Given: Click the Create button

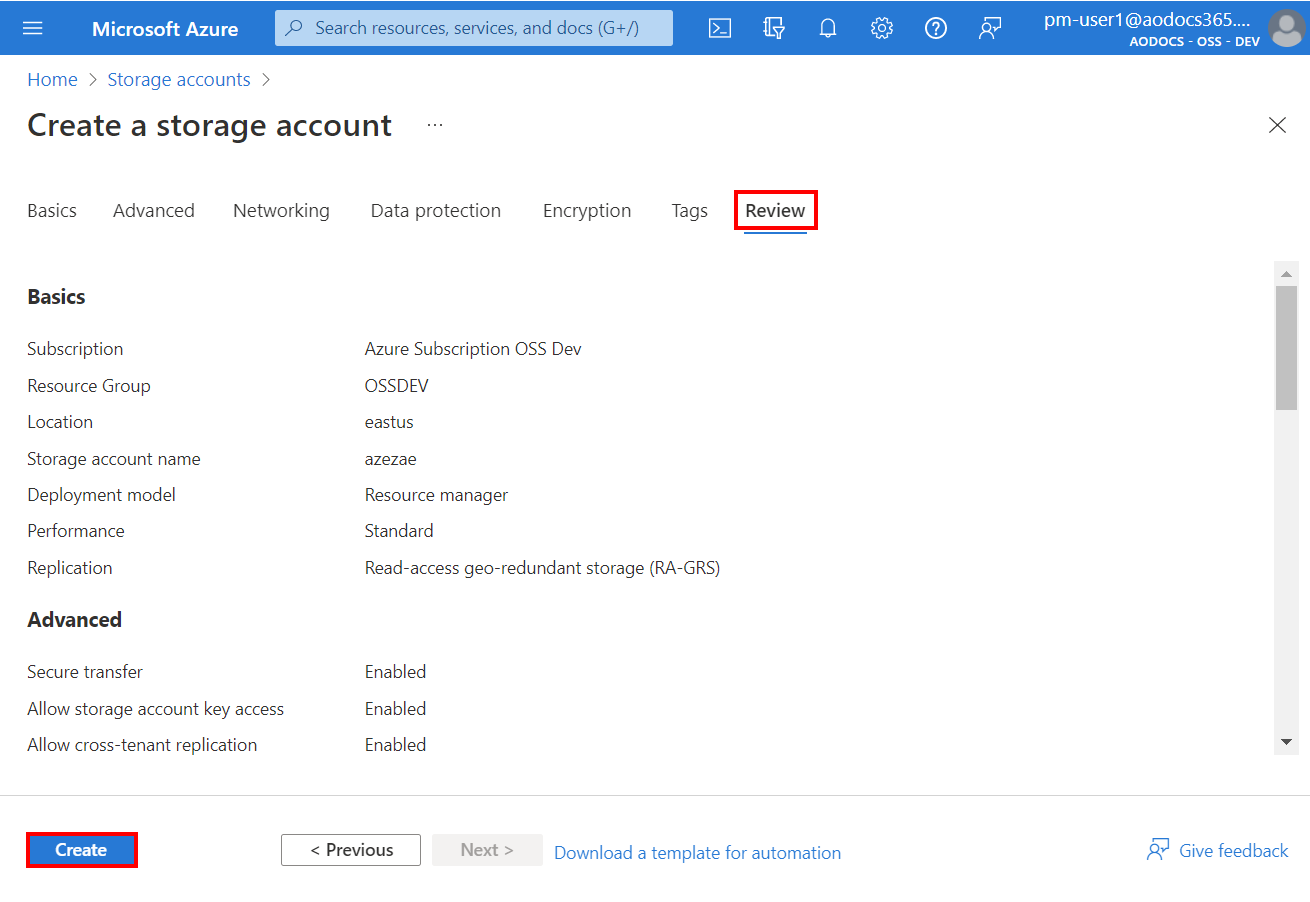Looking at the screenshot, I should tap(81, 850).
